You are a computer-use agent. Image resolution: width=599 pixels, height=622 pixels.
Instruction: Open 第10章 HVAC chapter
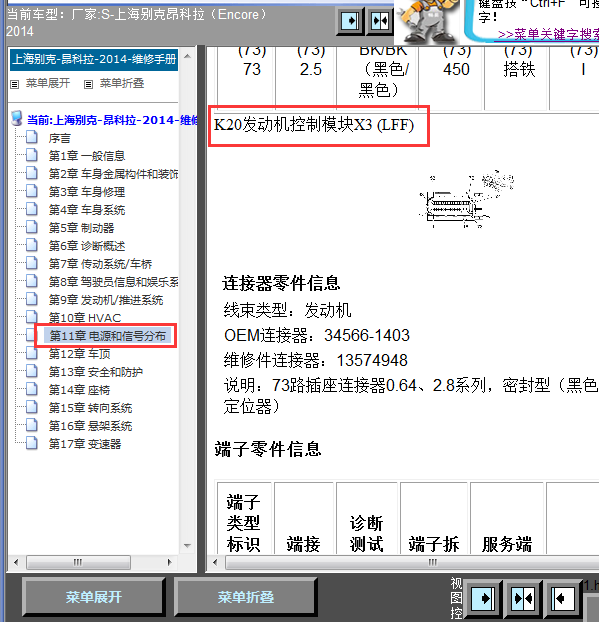point(85,318)
